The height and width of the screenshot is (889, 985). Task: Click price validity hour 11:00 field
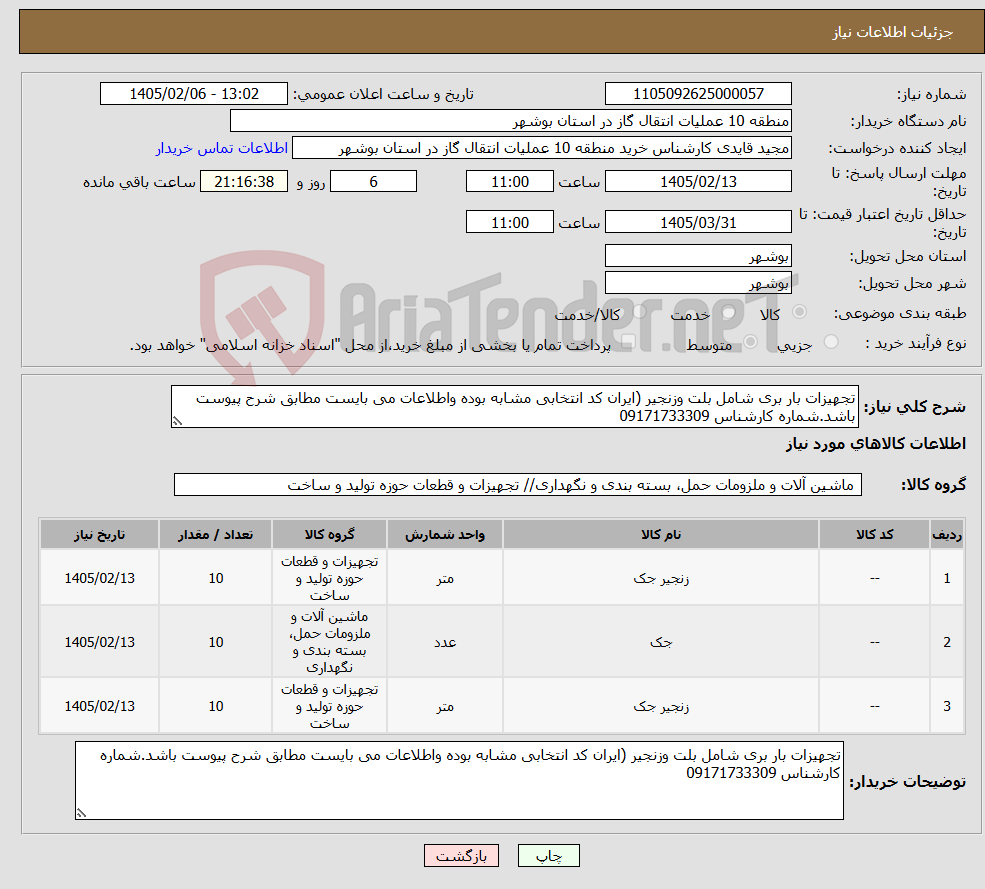pos(509,222)
